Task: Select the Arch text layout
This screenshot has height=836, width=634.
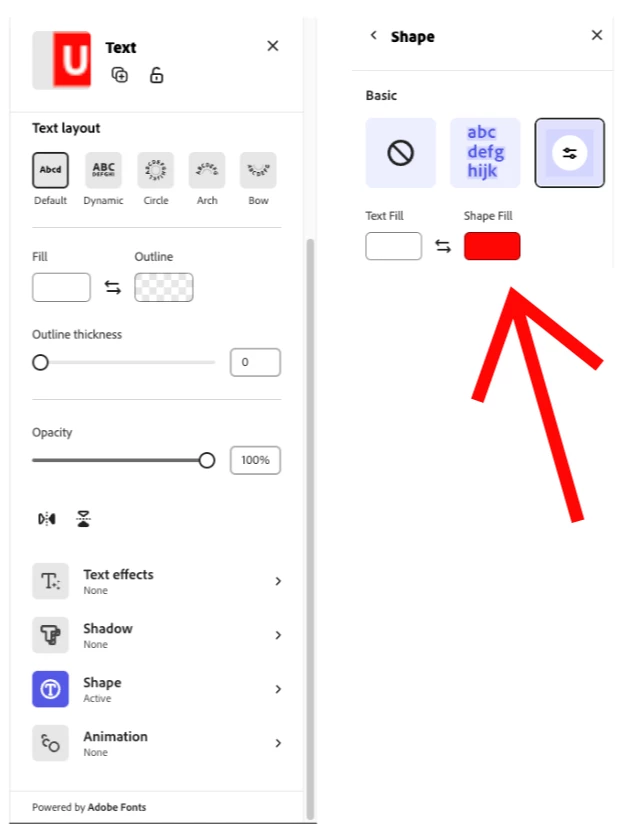Action: click(x=207, y=170)
